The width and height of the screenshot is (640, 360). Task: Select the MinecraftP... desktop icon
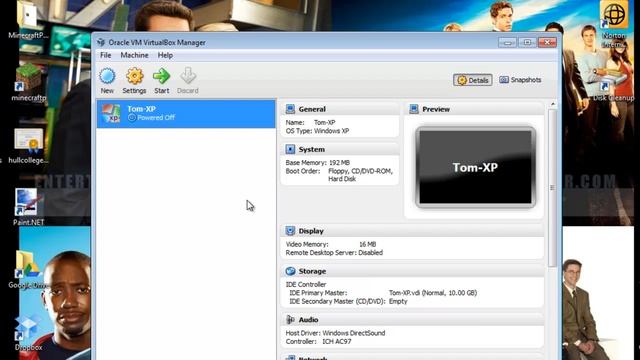(x=28, y=20)
